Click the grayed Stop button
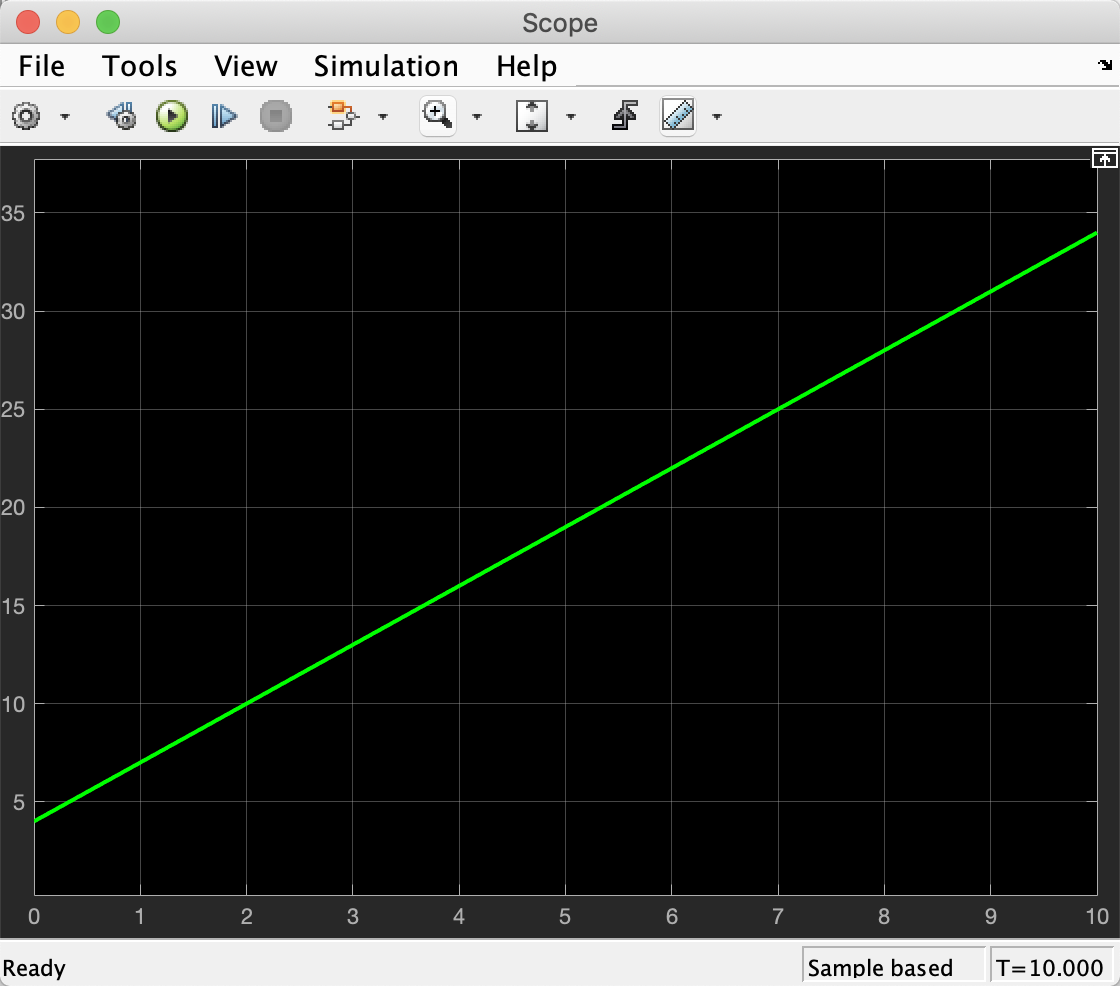 point(276,116)
